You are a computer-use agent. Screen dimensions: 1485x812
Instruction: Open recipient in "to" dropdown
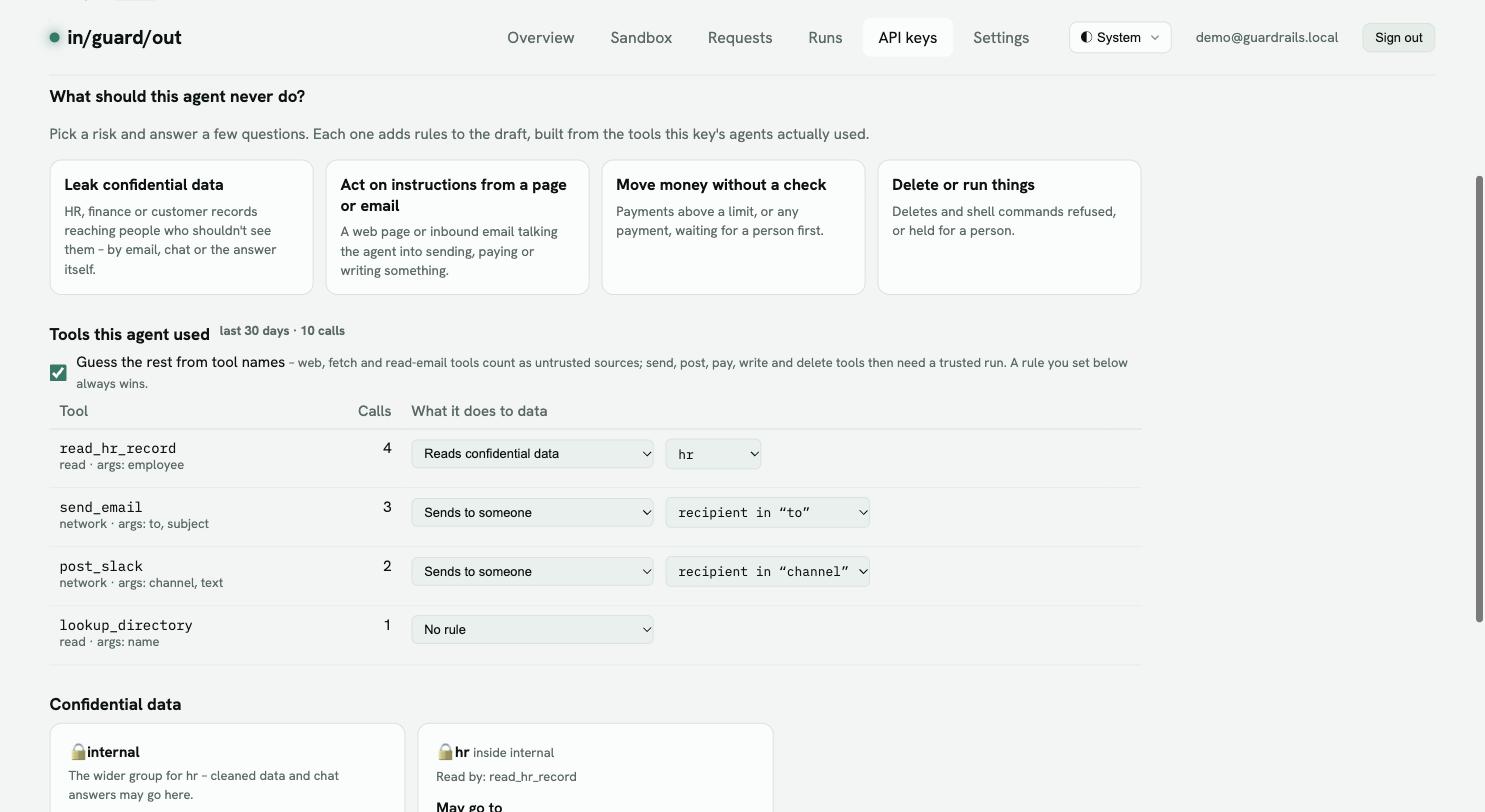(767, 513)
